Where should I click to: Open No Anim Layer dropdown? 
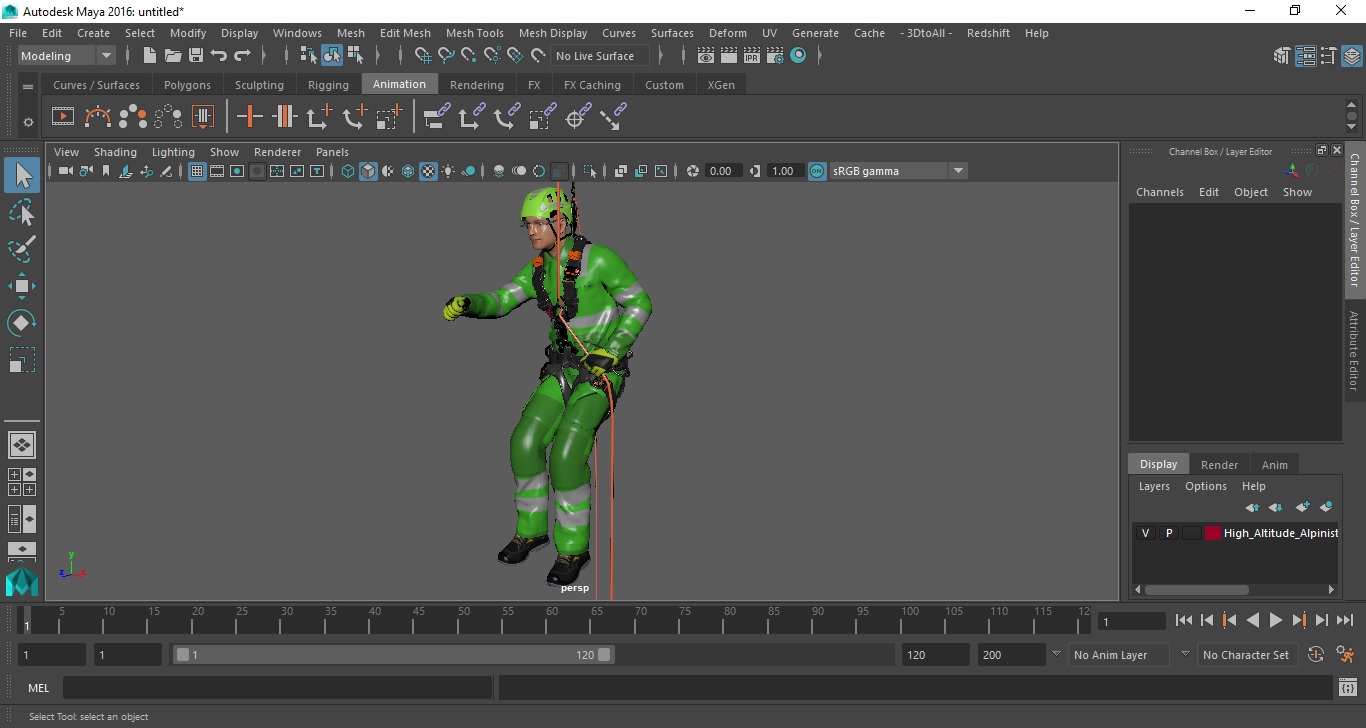point(1119,655)
